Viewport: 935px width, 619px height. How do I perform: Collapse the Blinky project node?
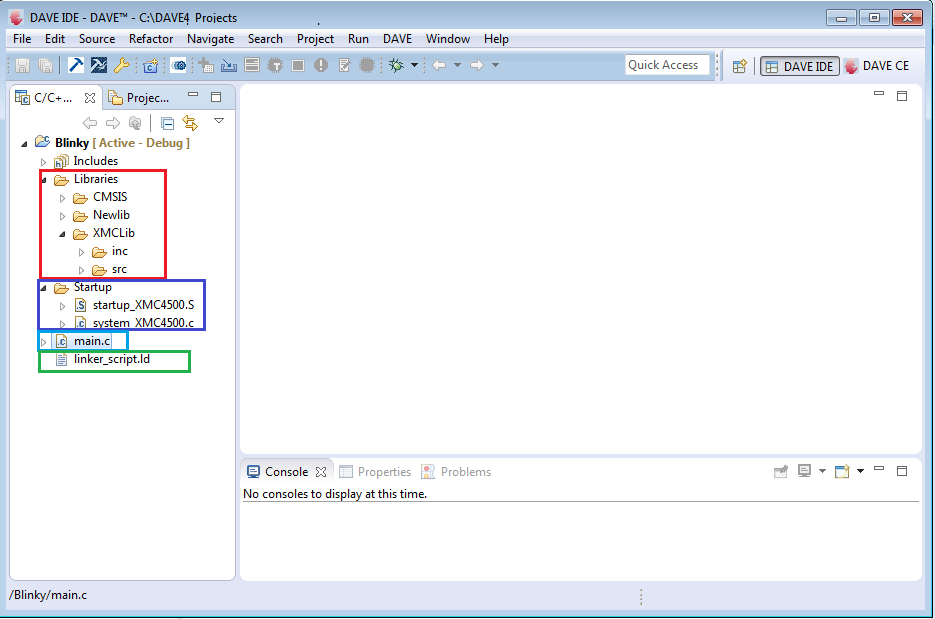24,144
